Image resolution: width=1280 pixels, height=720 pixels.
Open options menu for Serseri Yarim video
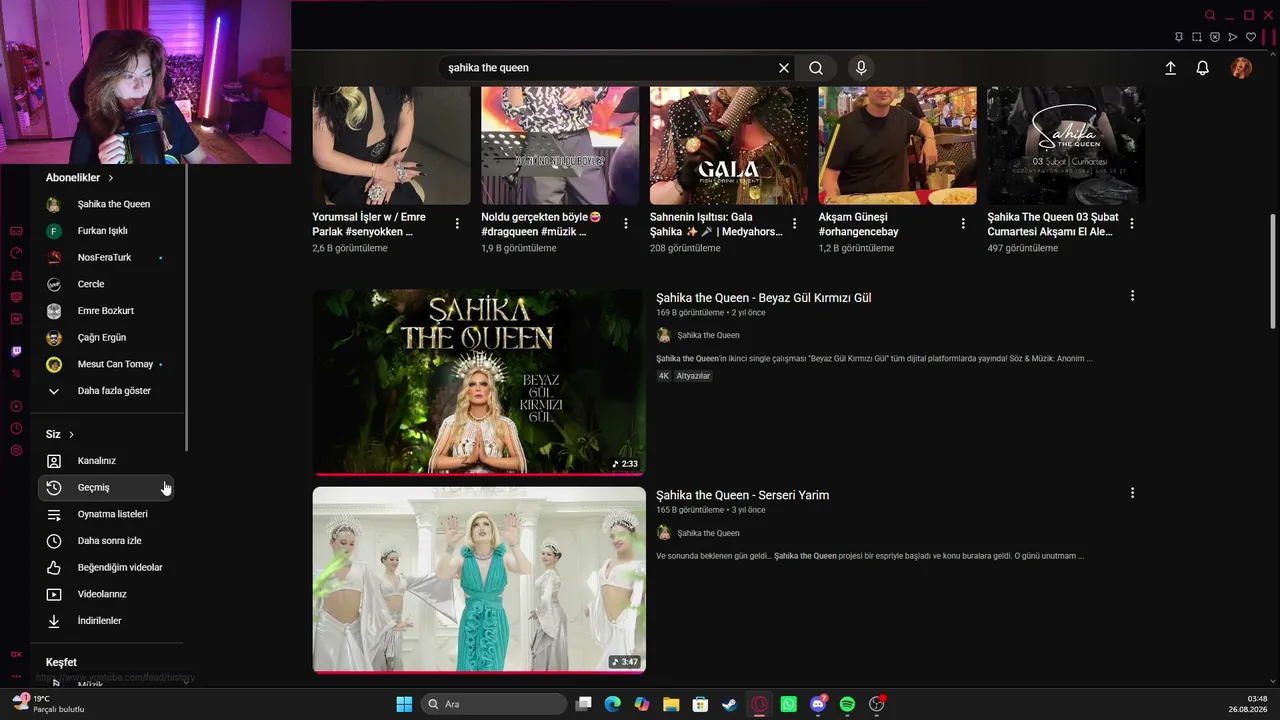coord(1132,493)
